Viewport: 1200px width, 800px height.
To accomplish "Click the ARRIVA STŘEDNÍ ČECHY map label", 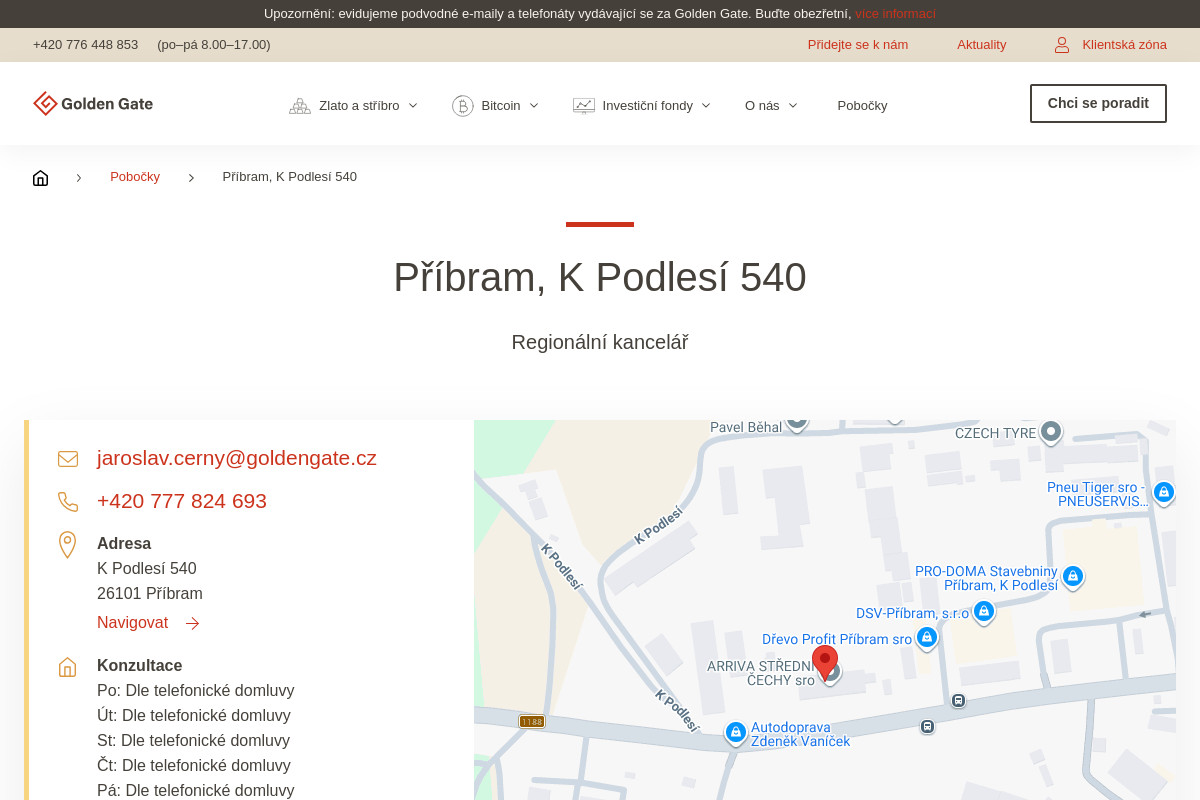I will click(x=761, y=673).
